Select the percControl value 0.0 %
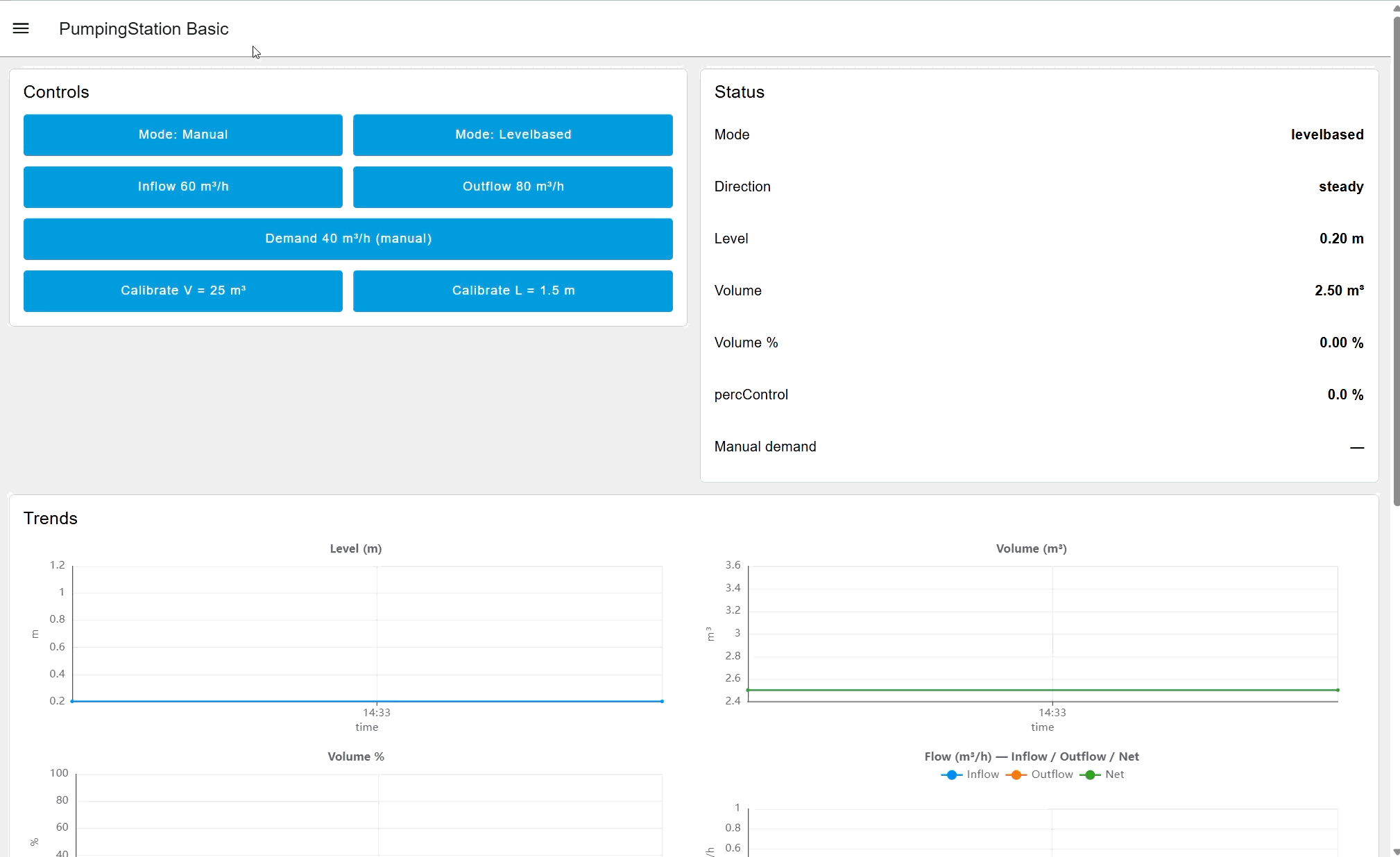1400x857 pixels. coord(1345,395)
